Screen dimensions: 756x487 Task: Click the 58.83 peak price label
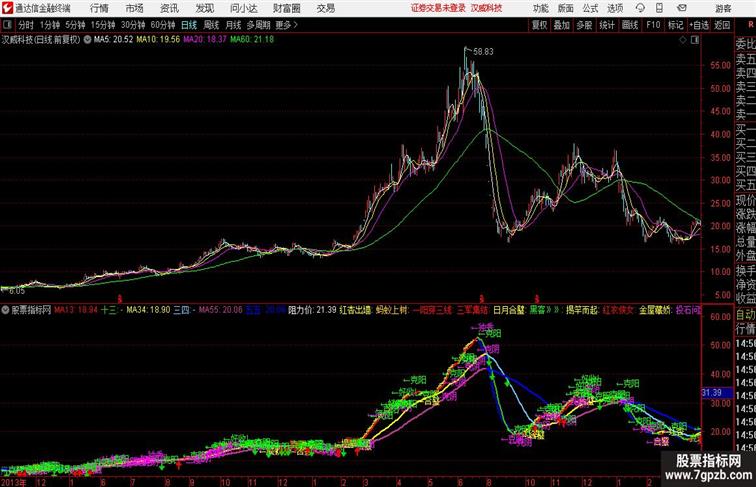click(x=483, y=52)
